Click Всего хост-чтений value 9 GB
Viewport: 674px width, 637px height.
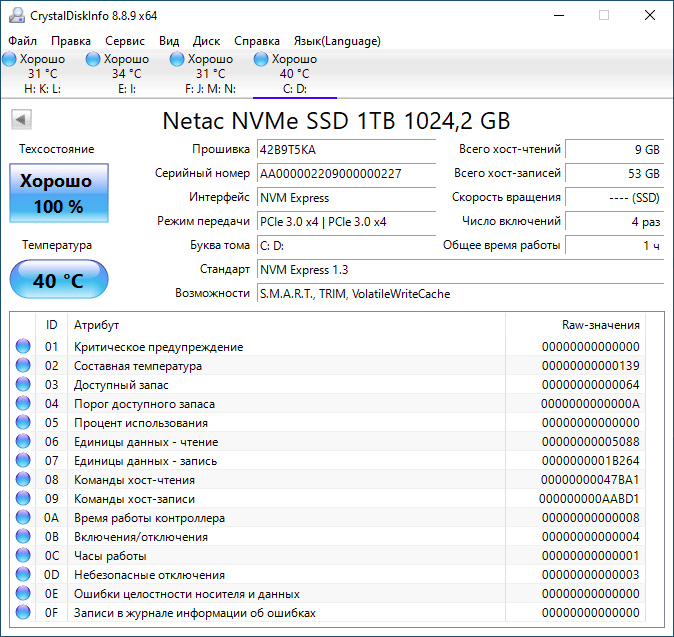(x=615, y=150)
